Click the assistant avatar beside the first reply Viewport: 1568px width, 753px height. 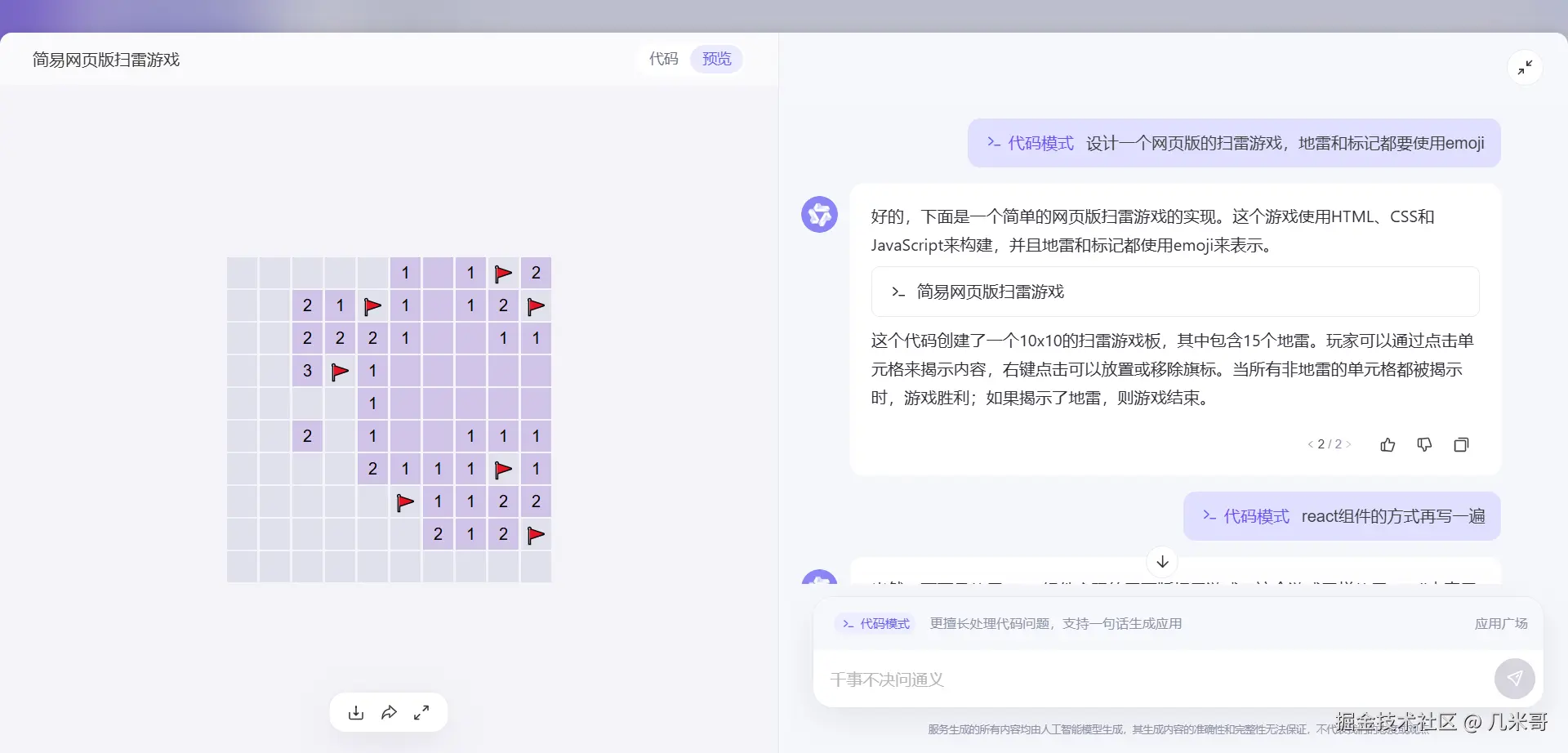point(819,215)
